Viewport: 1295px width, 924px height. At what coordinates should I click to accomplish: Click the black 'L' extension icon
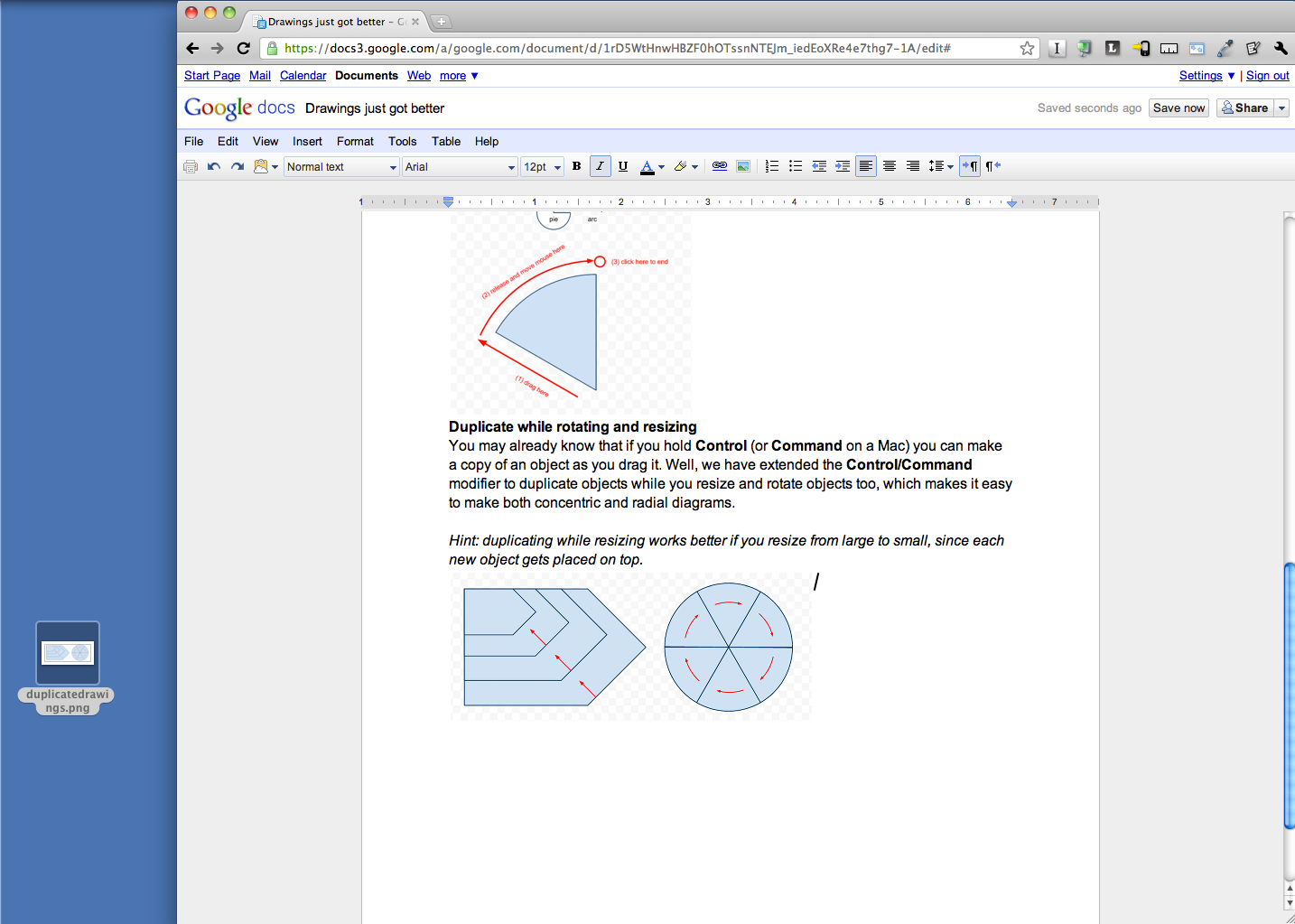coord(1113,49)
